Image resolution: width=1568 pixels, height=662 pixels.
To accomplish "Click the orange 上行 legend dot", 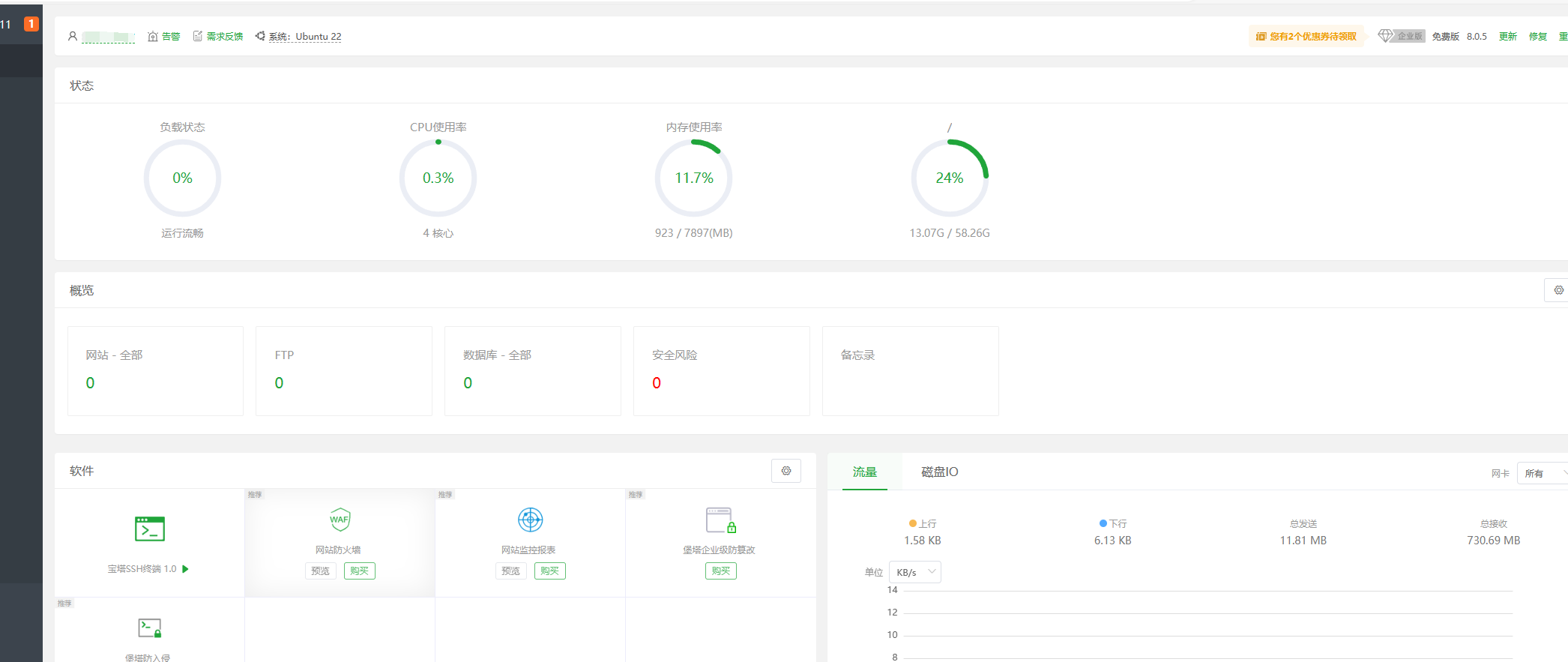I will (x=913, y=523).
